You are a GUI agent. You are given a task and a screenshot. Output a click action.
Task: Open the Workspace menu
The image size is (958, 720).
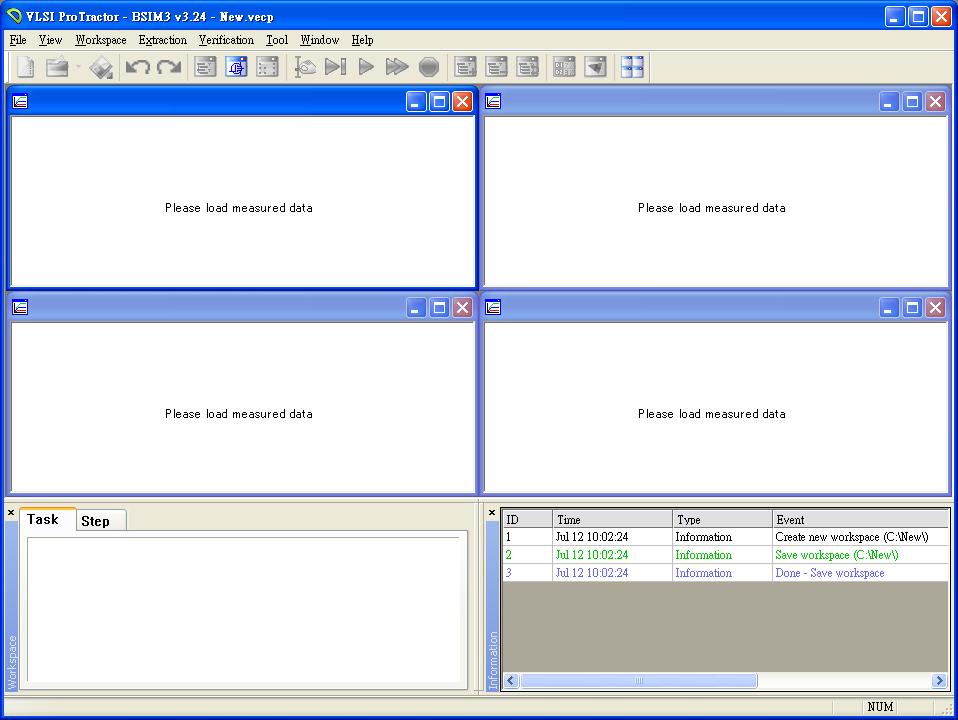101,40
